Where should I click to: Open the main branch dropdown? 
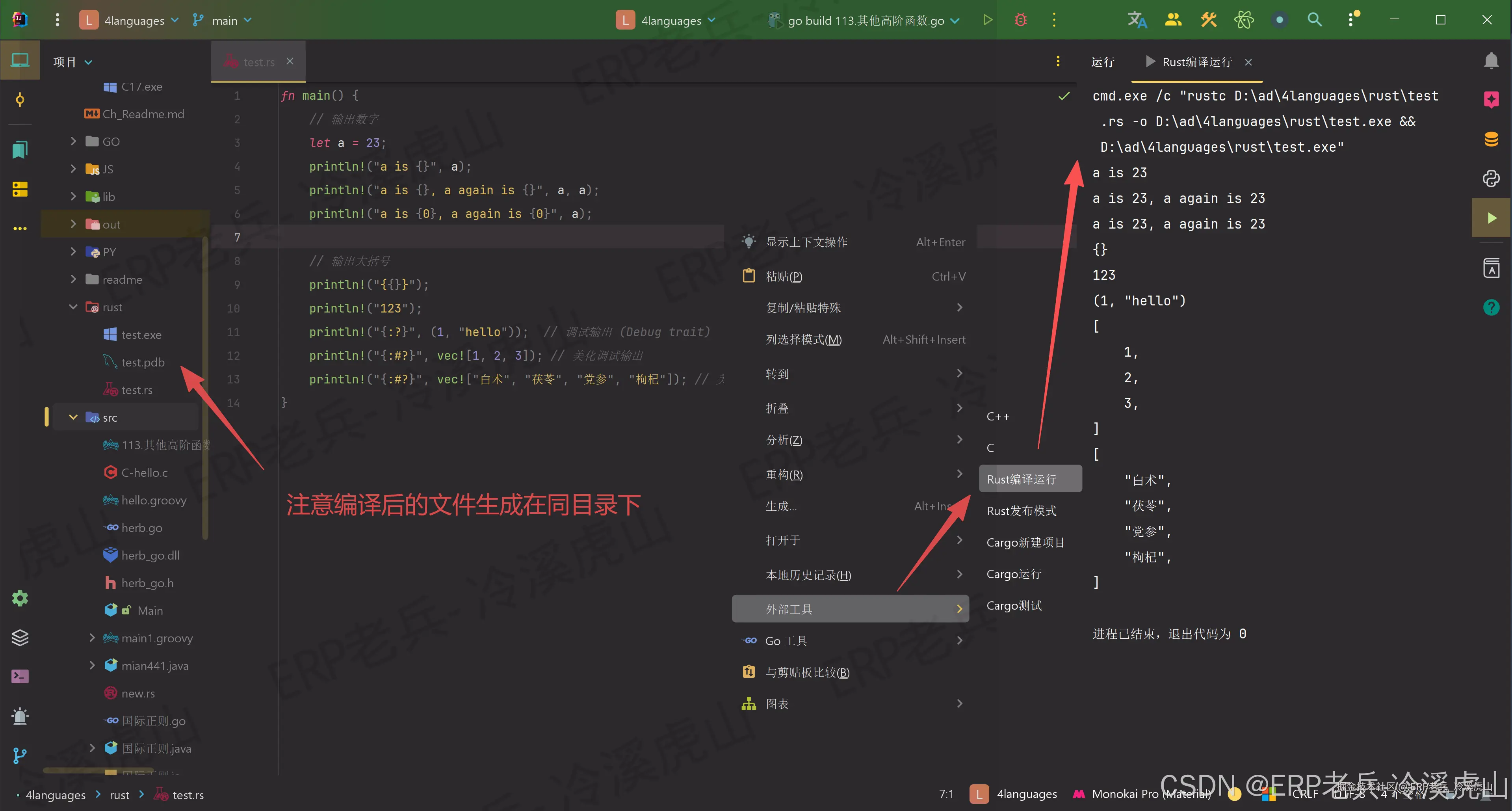(x=222, y=20)
